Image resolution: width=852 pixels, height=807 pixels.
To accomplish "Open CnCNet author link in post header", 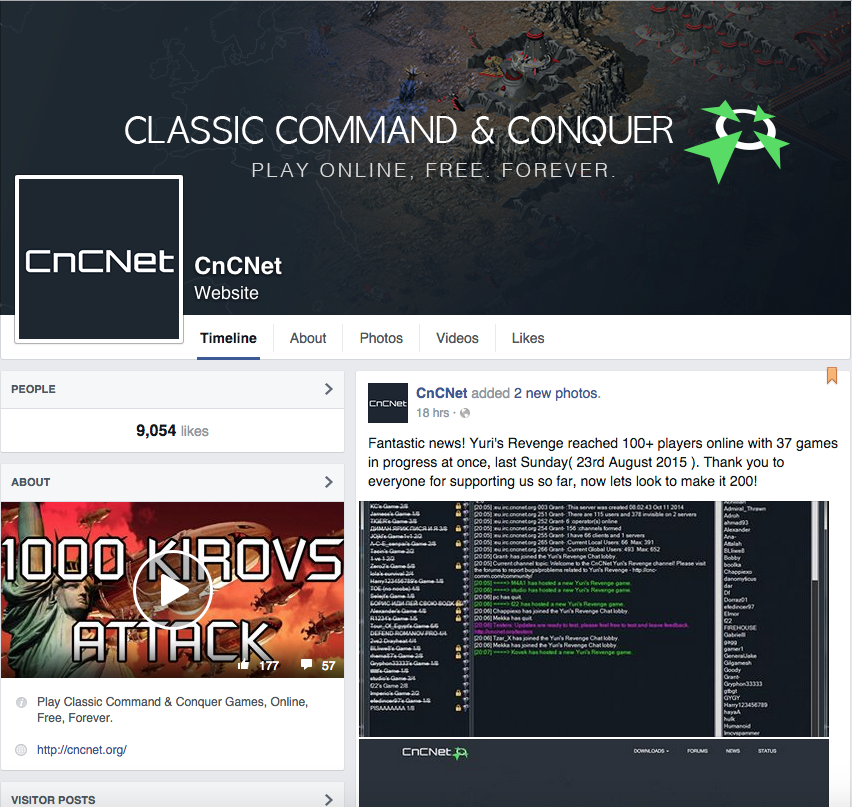I will pyautogui.click(x=441, y=393).
